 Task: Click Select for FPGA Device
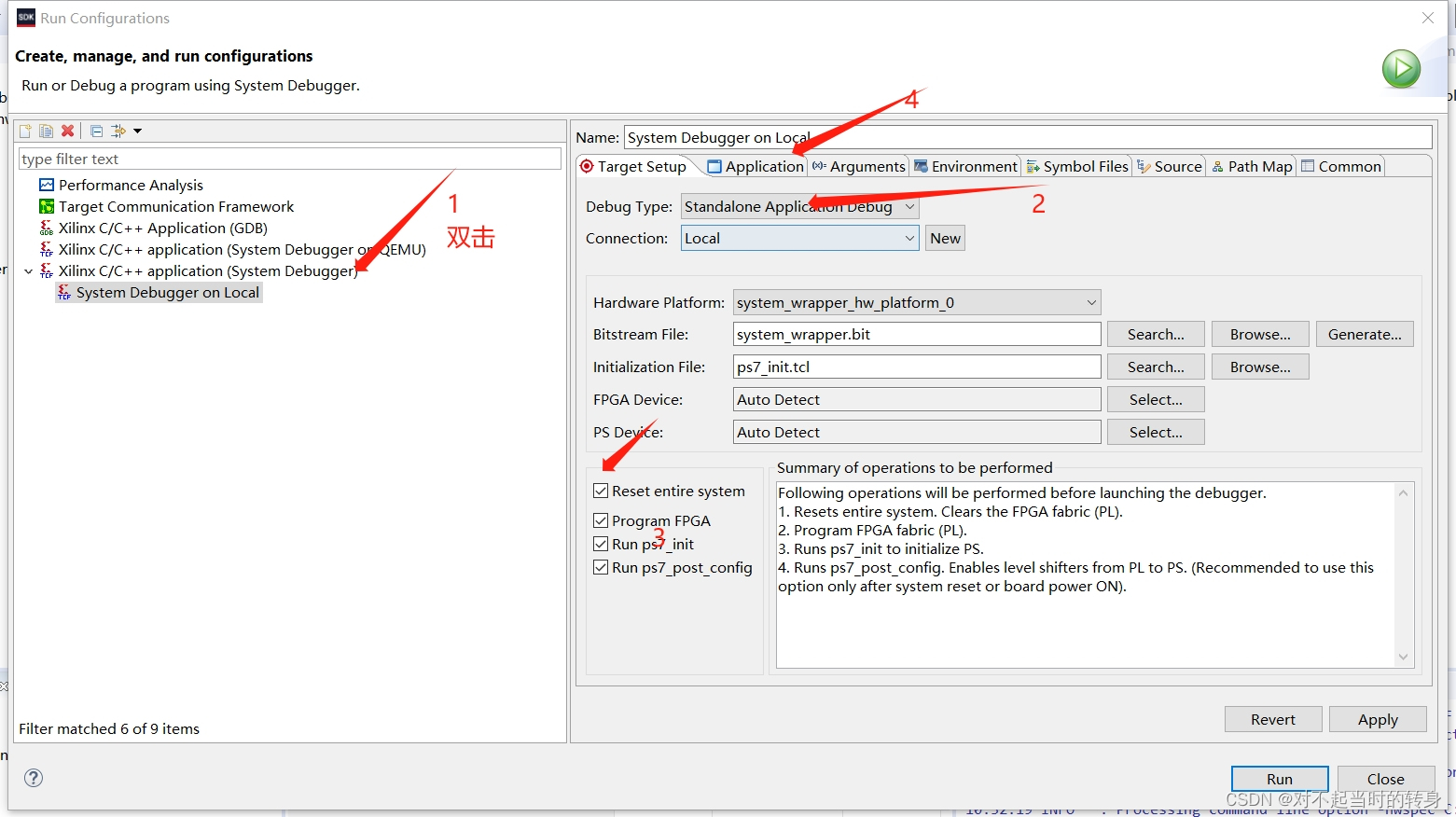(x=1156, y=399)
